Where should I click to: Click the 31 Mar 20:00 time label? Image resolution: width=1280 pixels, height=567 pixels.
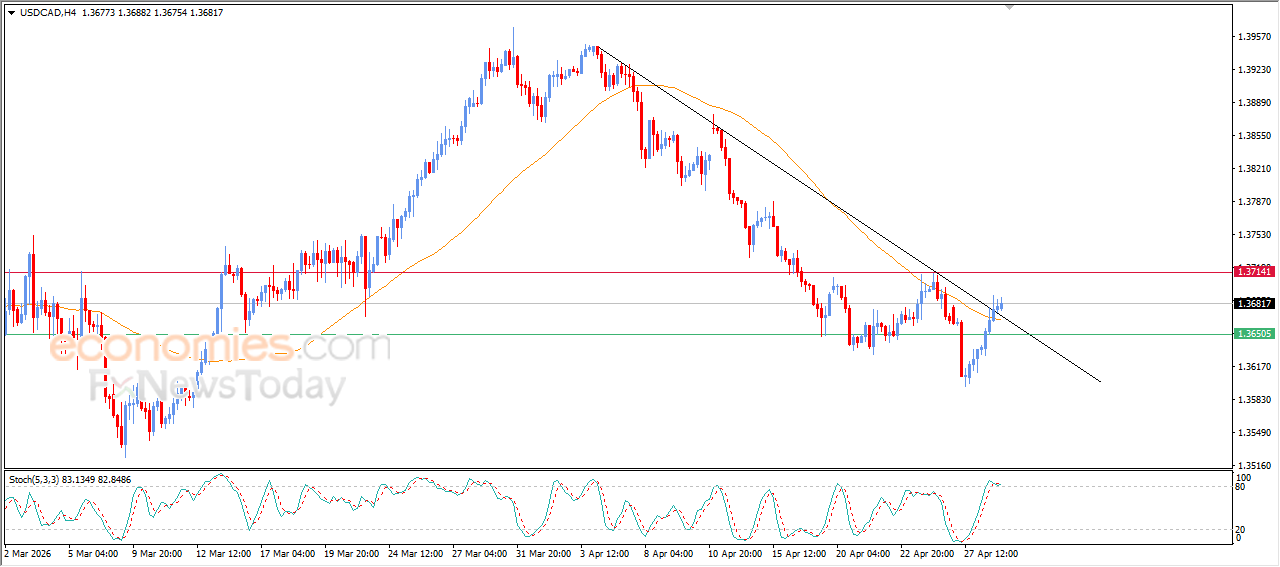tap(542, 553)
